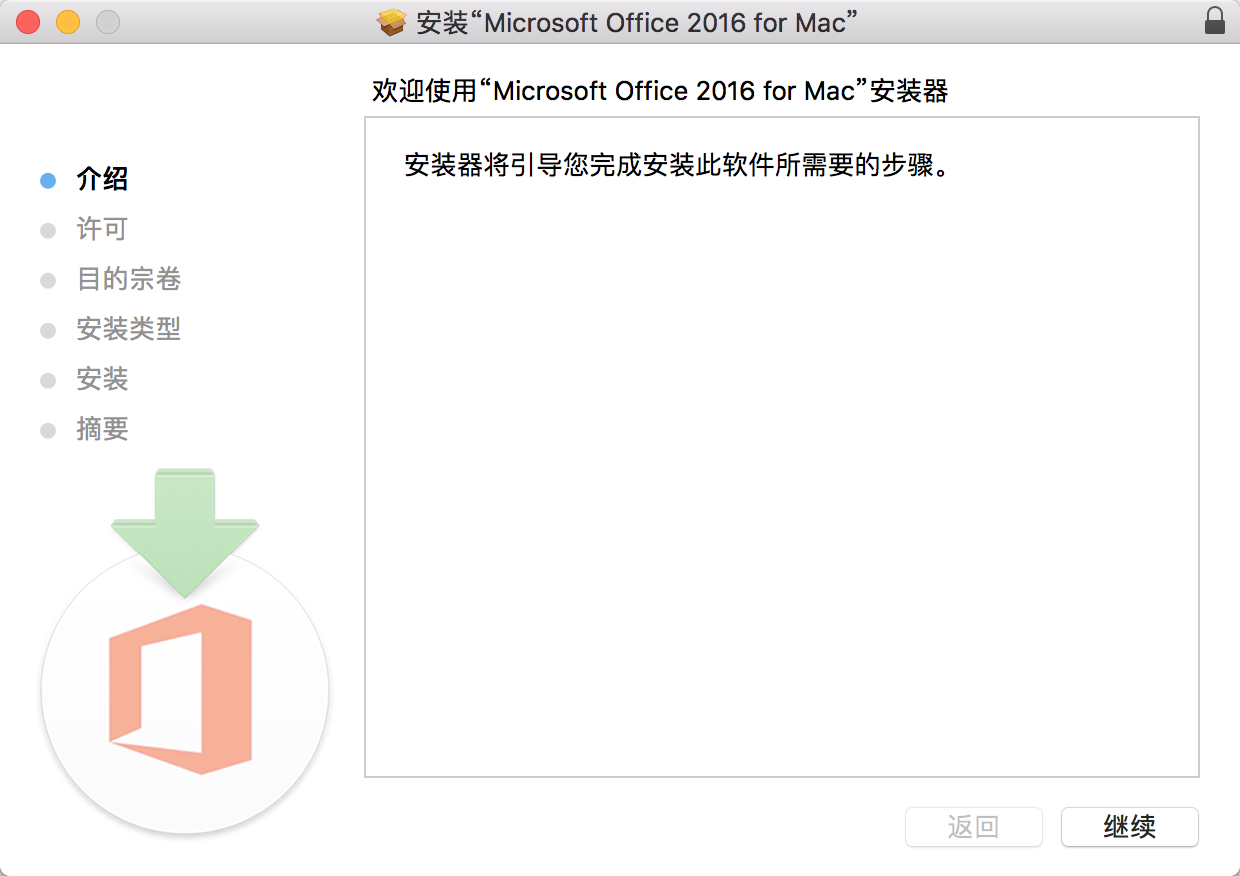Select the 许可 step in sidebar

pyautogui.click(x=102, y=230)
